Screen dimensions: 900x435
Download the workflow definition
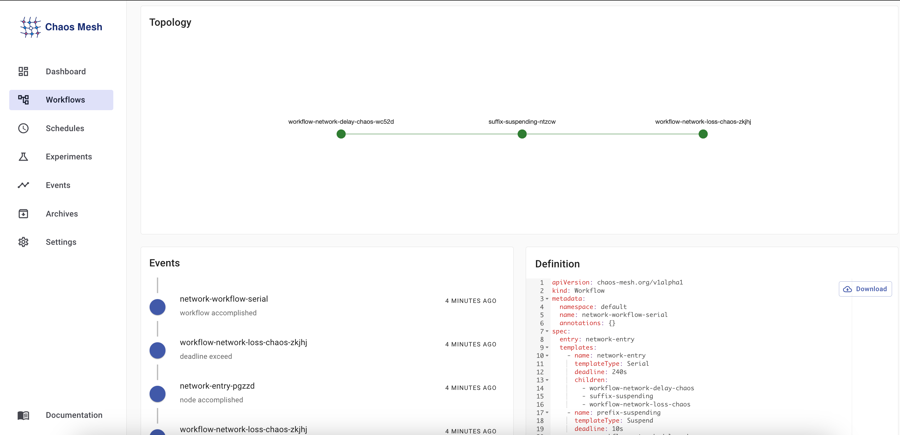pyautogui.click(x=865, y=289)
